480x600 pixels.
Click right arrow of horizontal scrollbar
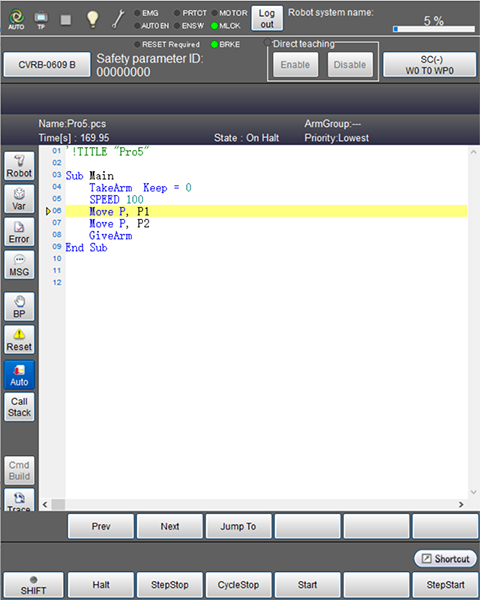tap(461, 505)
